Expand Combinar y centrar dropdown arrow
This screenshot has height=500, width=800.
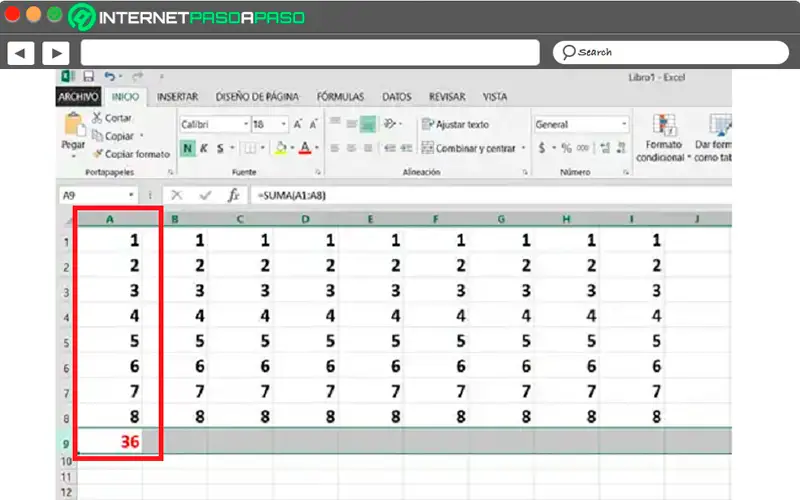523,148
